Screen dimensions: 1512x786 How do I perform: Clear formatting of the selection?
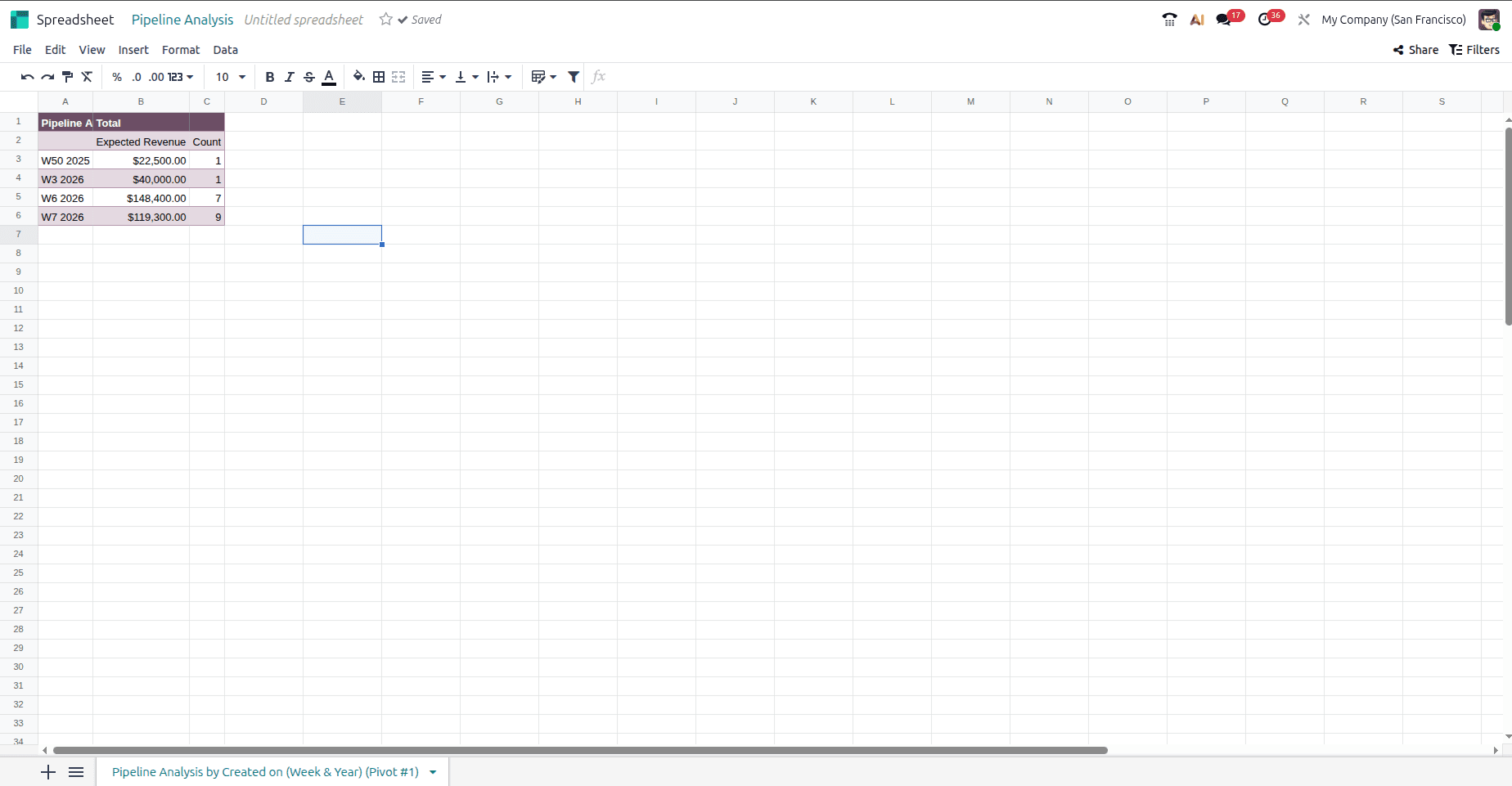point(87,77)
